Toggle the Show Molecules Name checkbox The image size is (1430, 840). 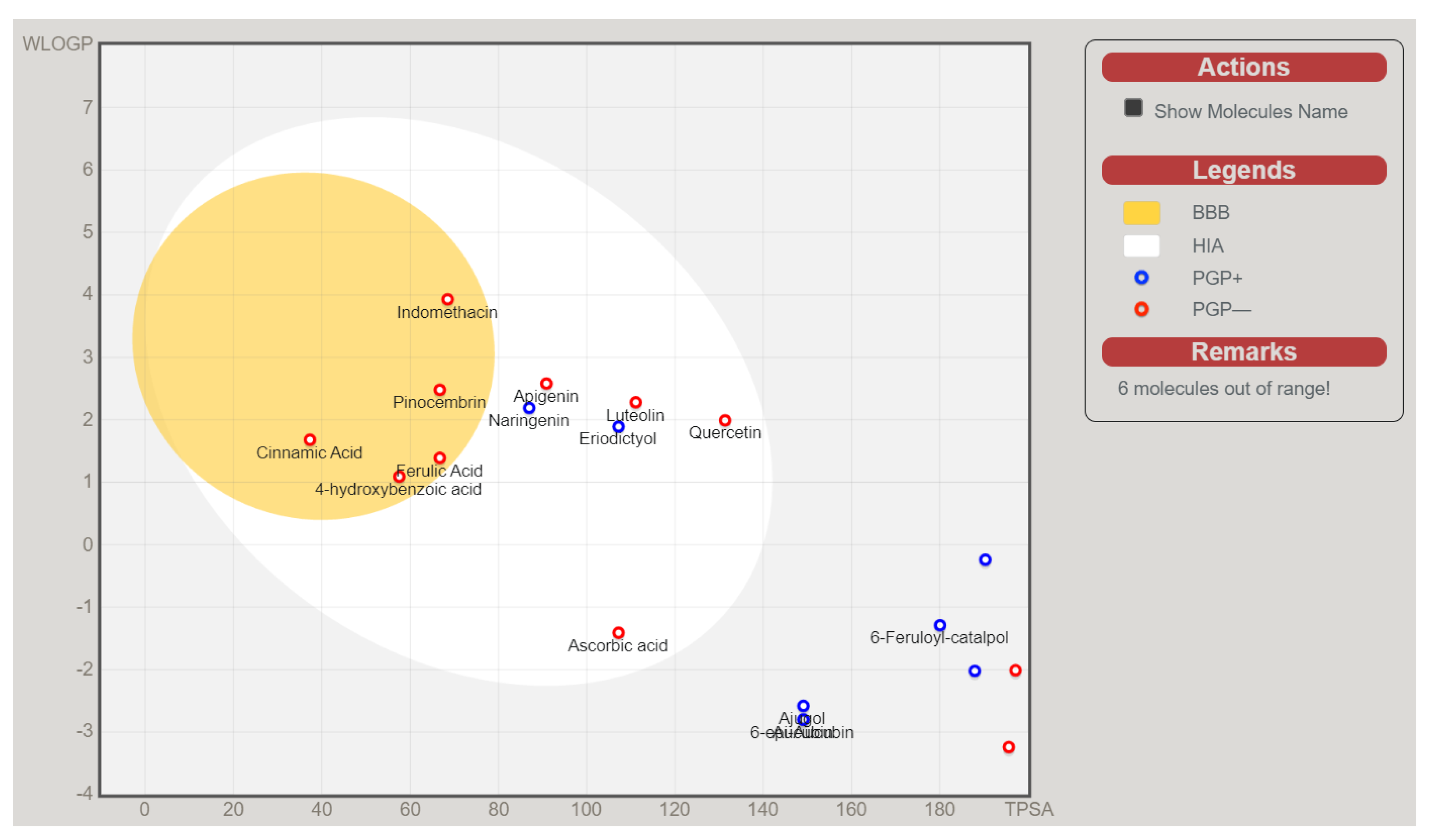click(1133, 108)
